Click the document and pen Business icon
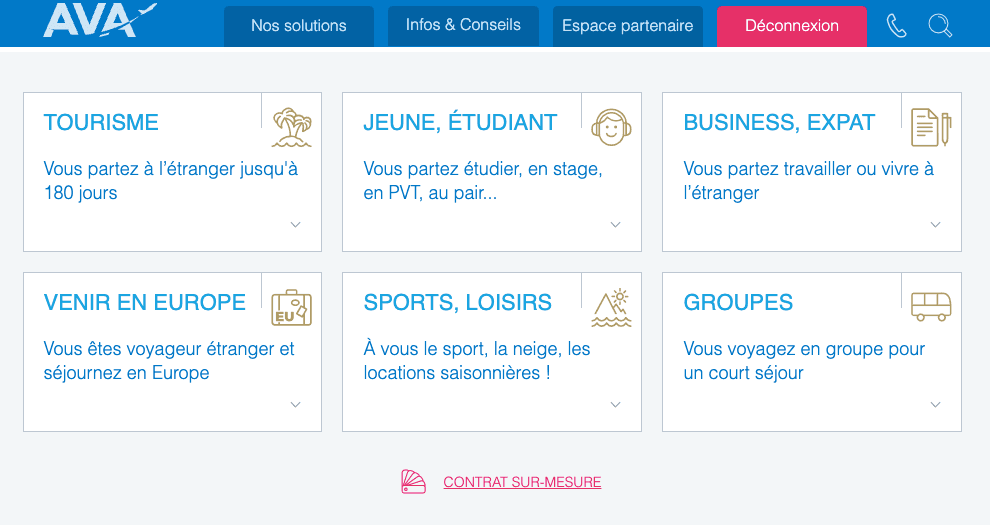This screenshot has height=527, width=990. 931,127
